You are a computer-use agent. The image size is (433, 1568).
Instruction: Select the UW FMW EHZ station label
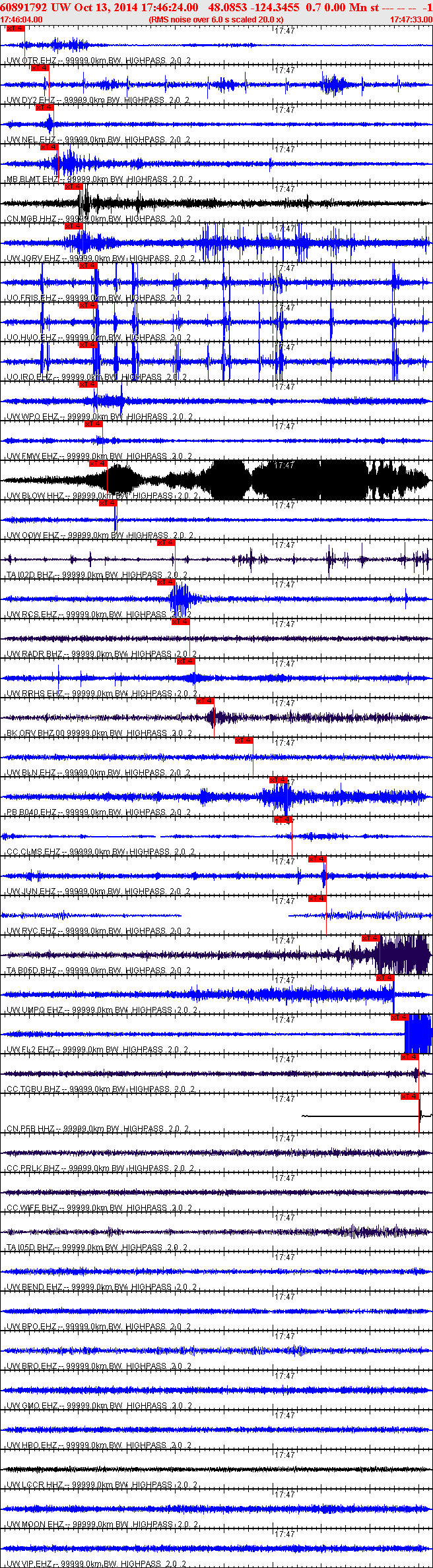(32, 456)
